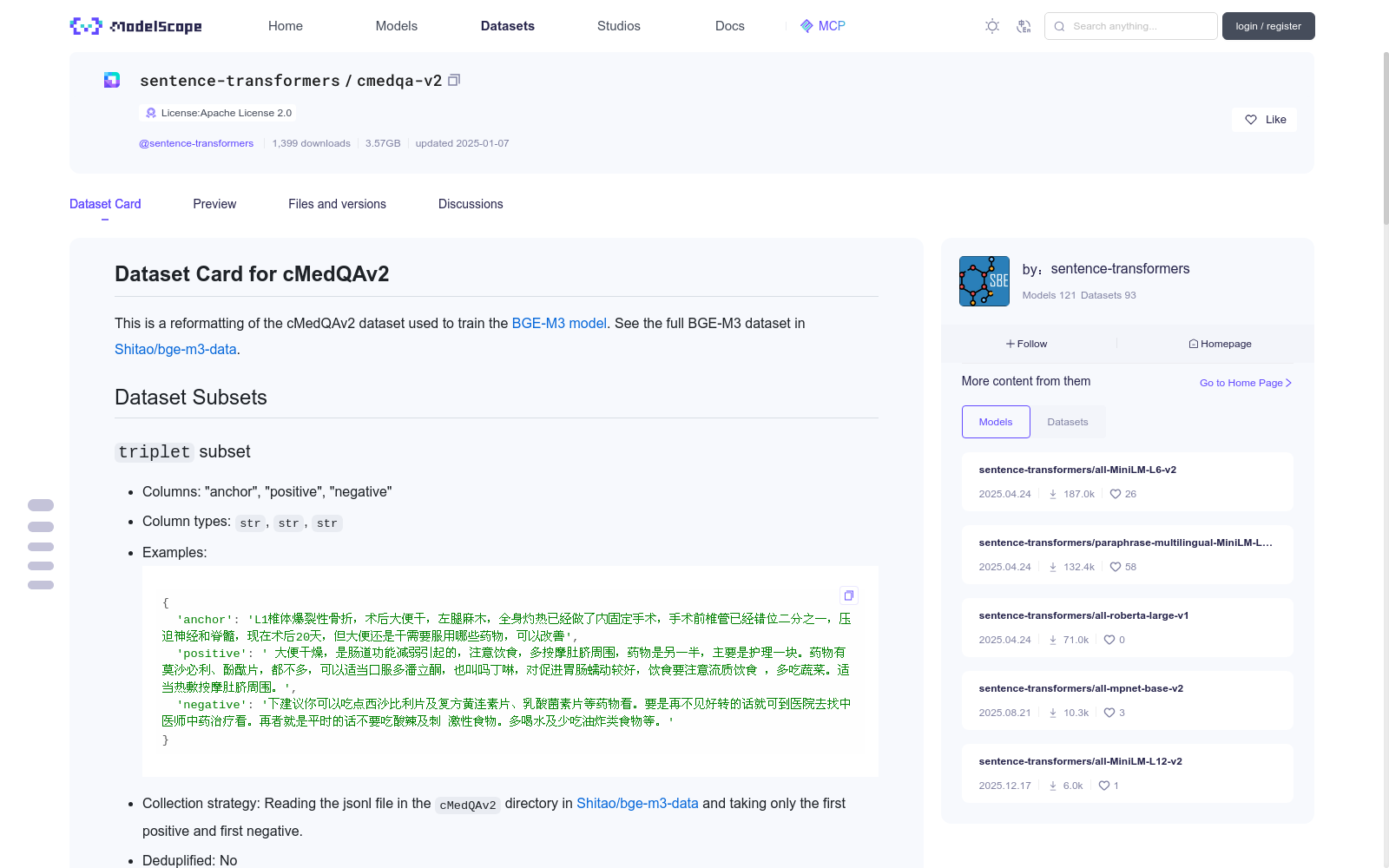Click the heart icon for all-roberta-large-v1
The image size is (1389, 868).
[1109, 640]
